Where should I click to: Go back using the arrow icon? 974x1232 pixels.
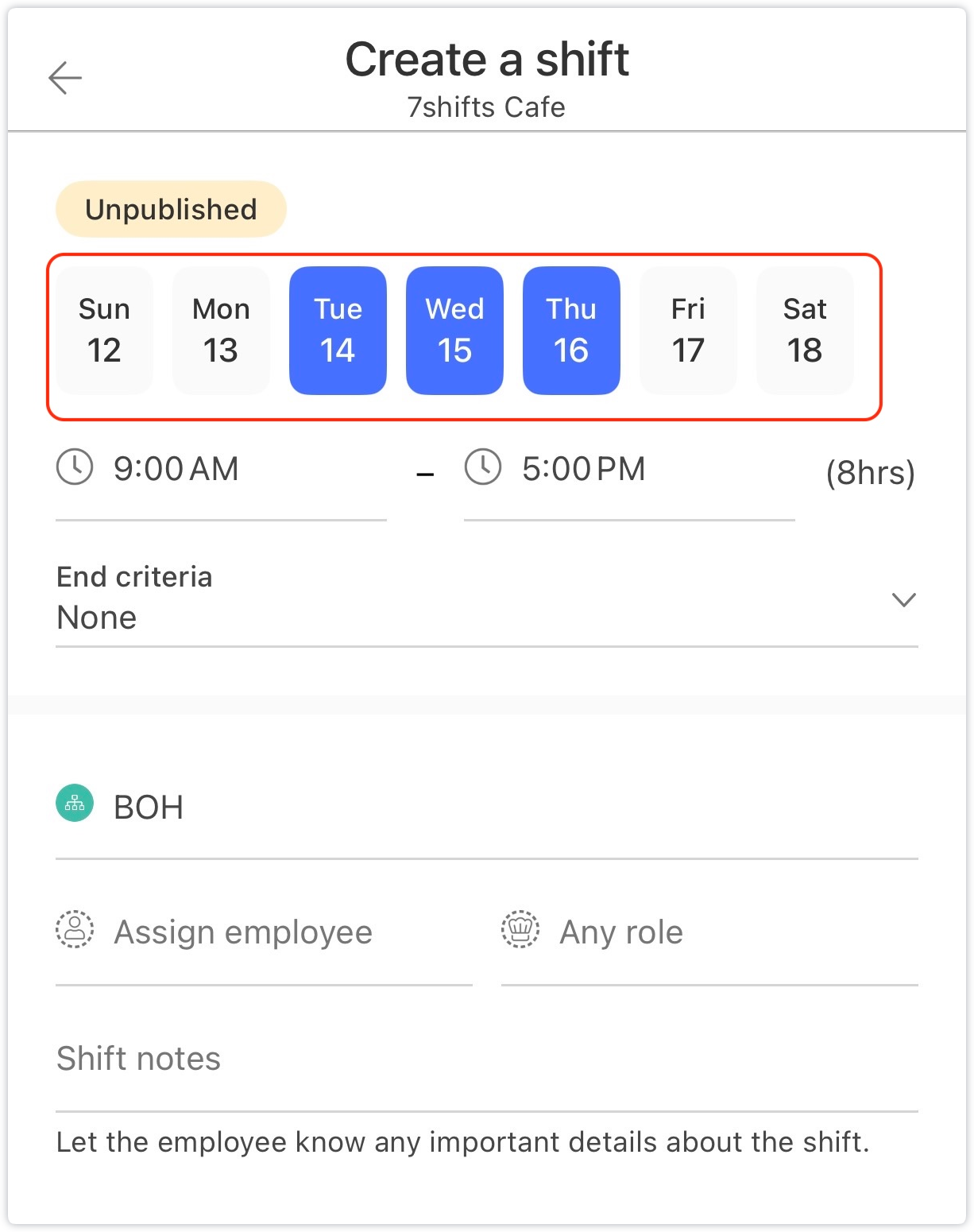coord(65,78)
